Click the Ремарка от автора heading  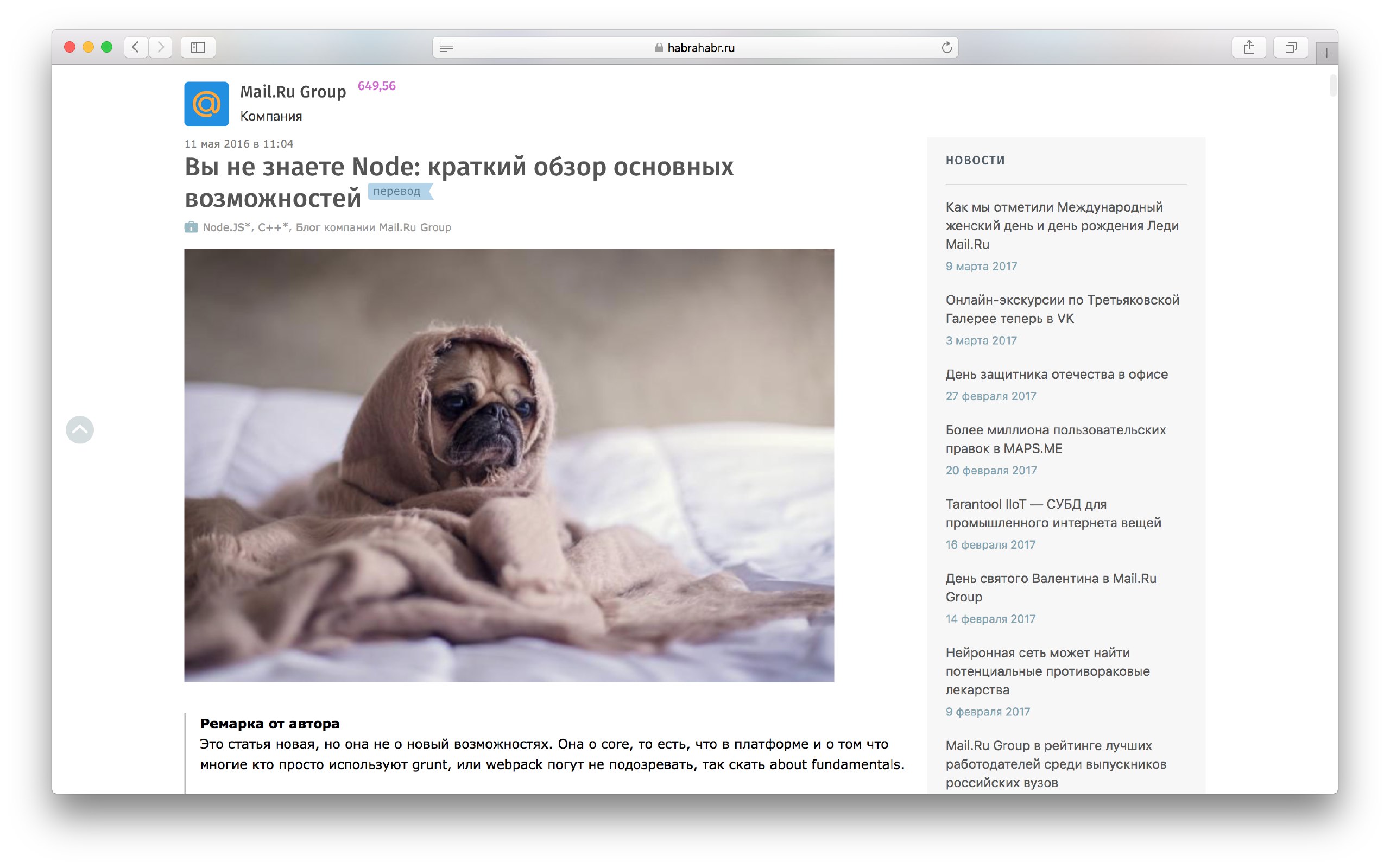click(270, 723)
